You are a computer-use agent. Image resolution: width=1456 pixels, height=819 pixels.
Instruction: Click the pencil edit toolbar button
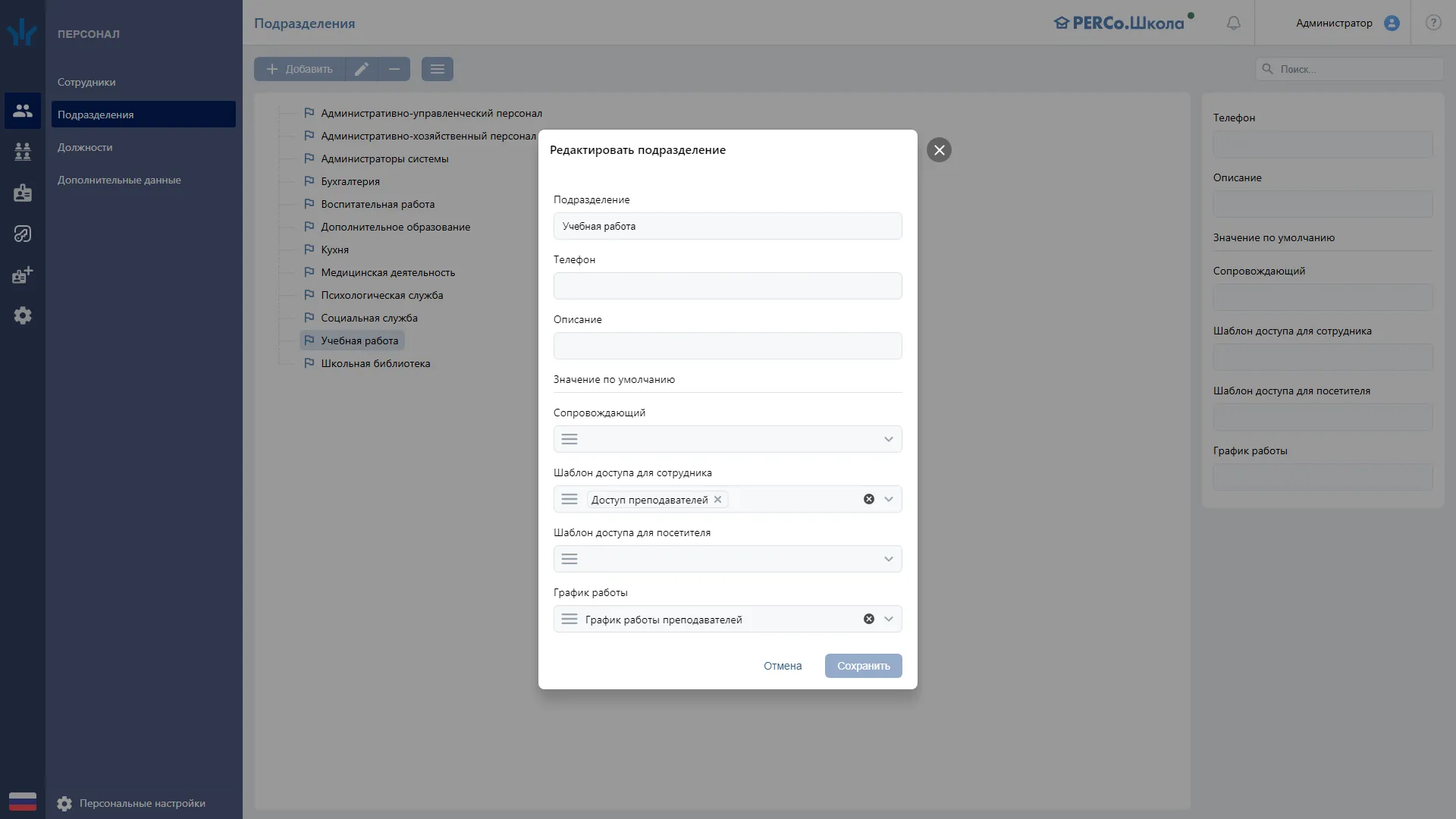click(362, 69)
